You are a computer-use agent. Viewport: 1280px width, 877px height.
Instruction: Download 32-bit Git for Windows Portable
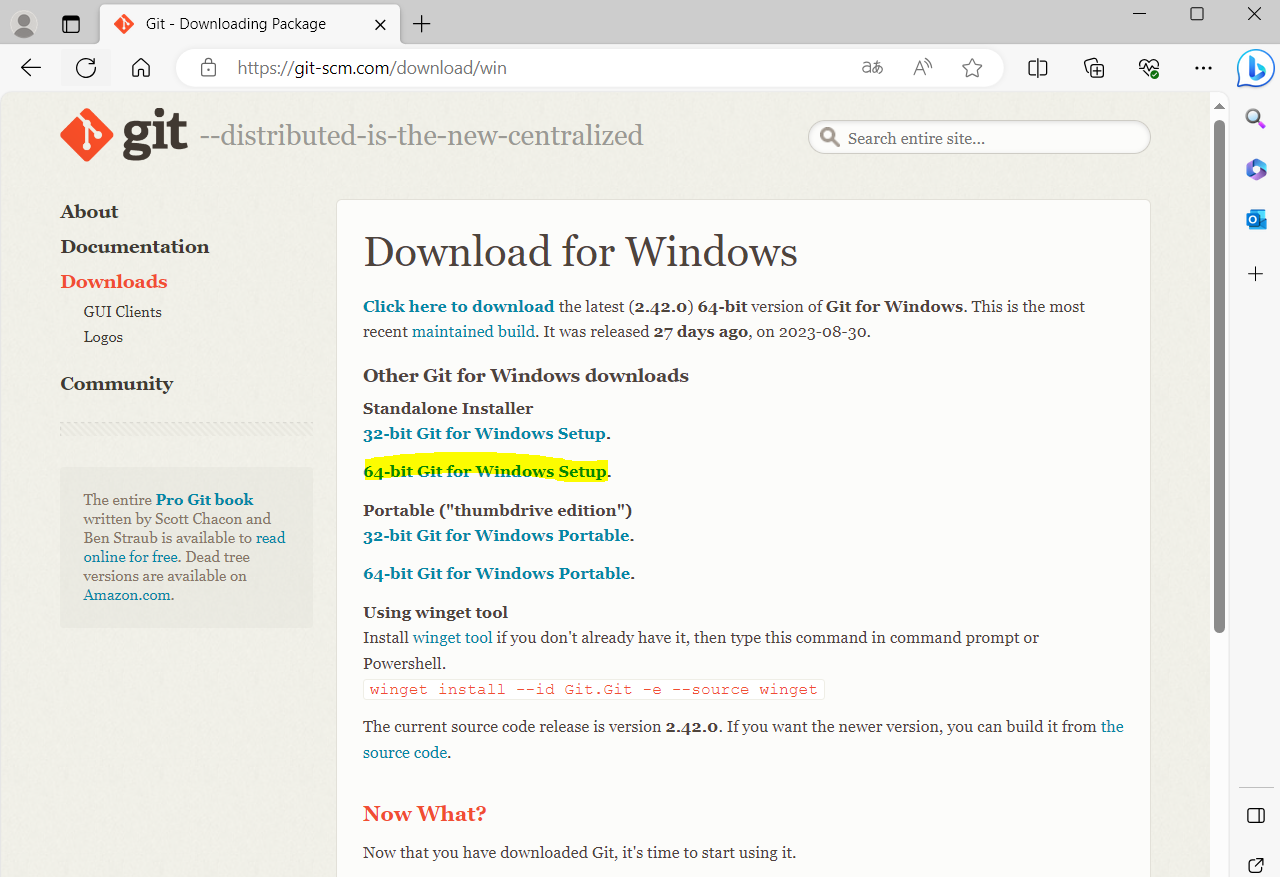click(x=496, y=535)
